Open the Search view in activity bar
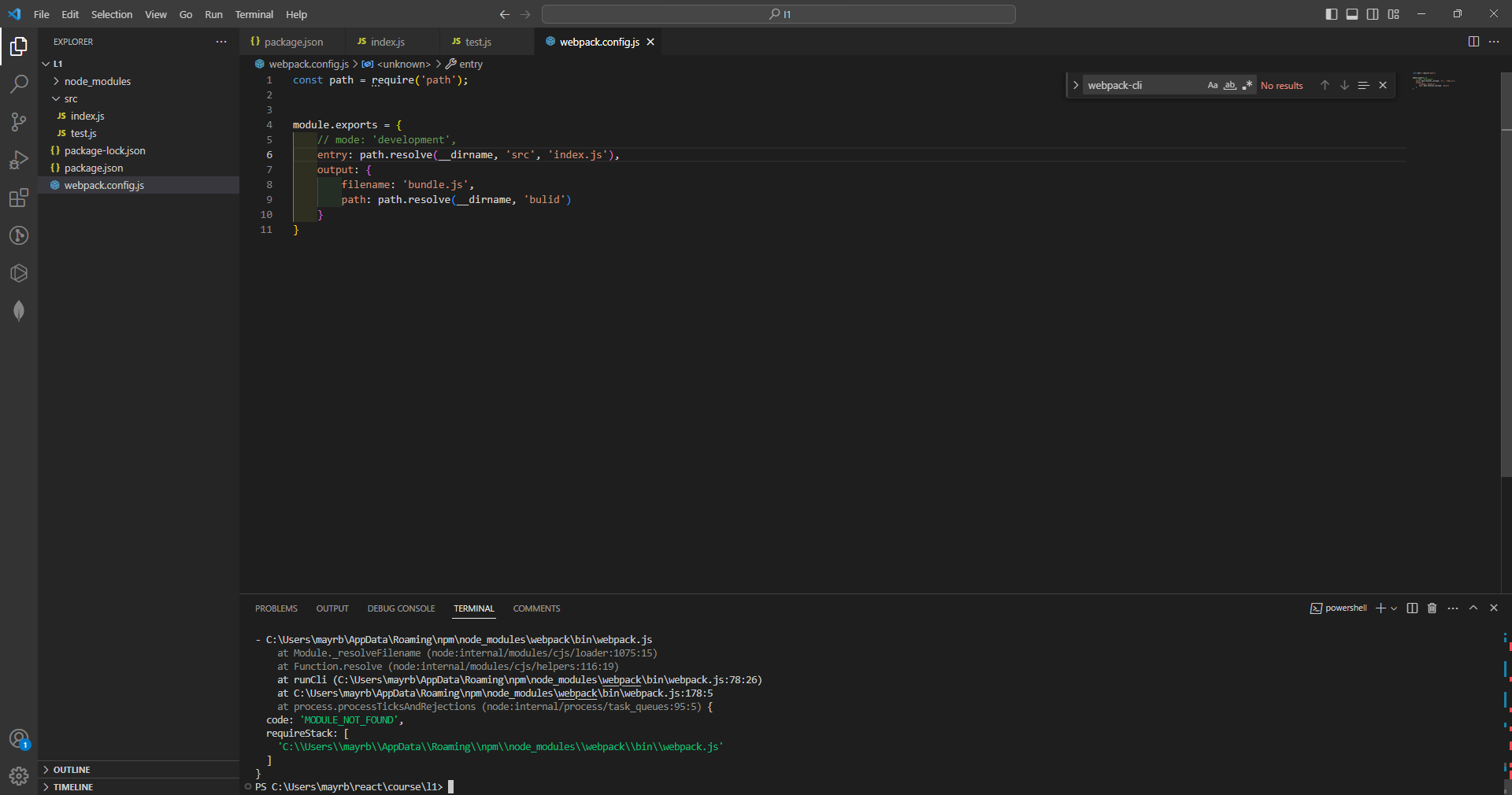 click(x=19, y=84)
